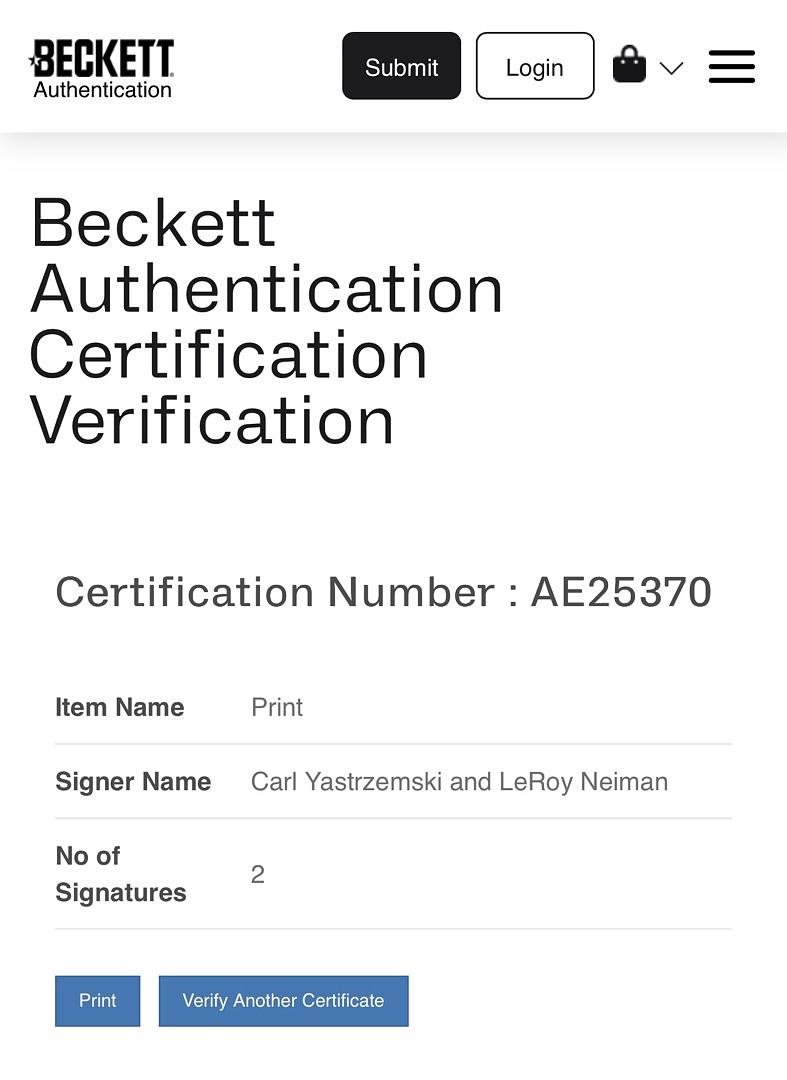Select the certification code AE25370

coord(621,592)
